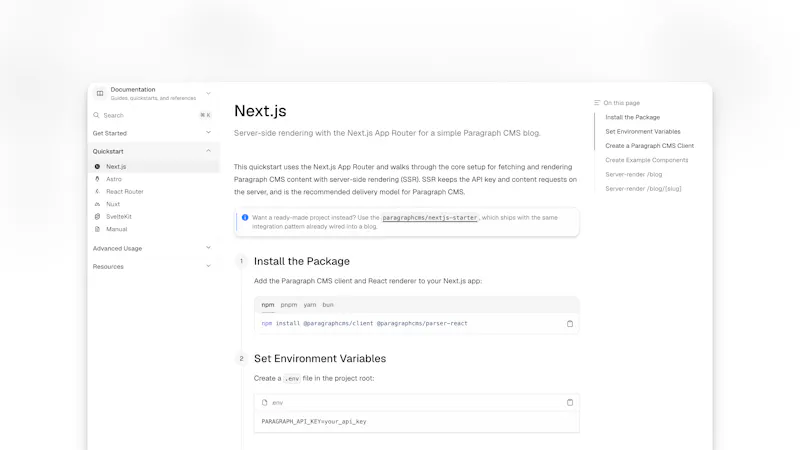The height and width of the screenshot is (450, 800).
Task: Click the Next.js page title
Action: click(x=260, y=111)
